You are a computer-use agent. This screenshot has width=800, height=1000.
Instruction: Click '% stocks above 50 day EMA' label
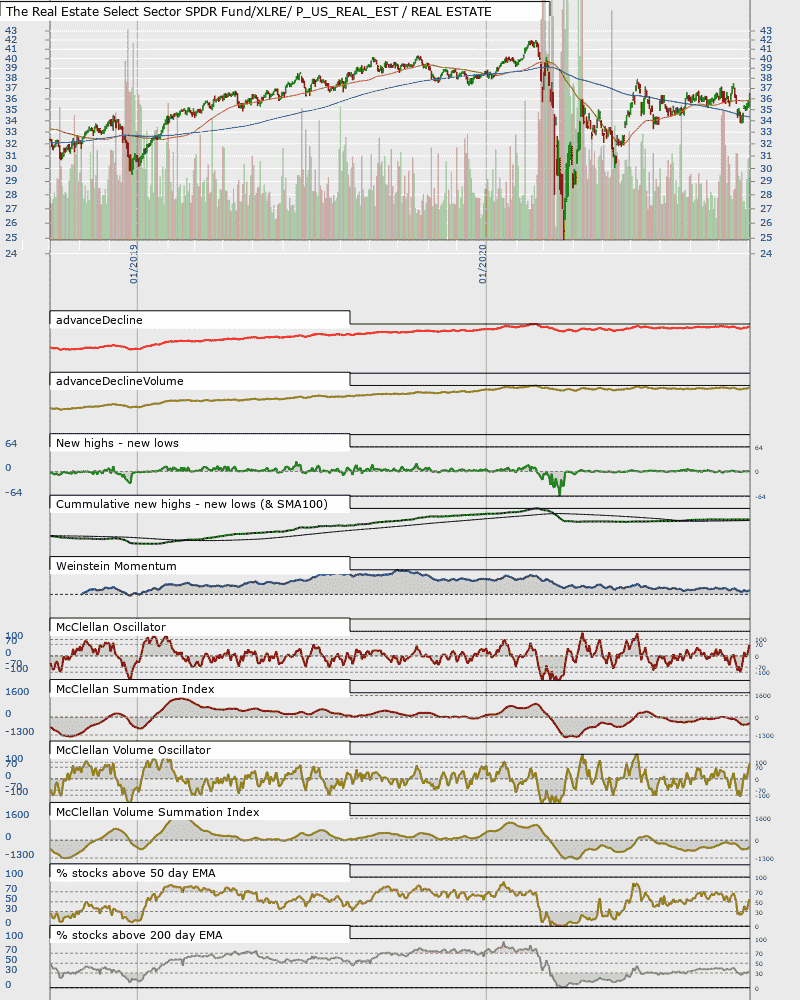tap(135, 873)
